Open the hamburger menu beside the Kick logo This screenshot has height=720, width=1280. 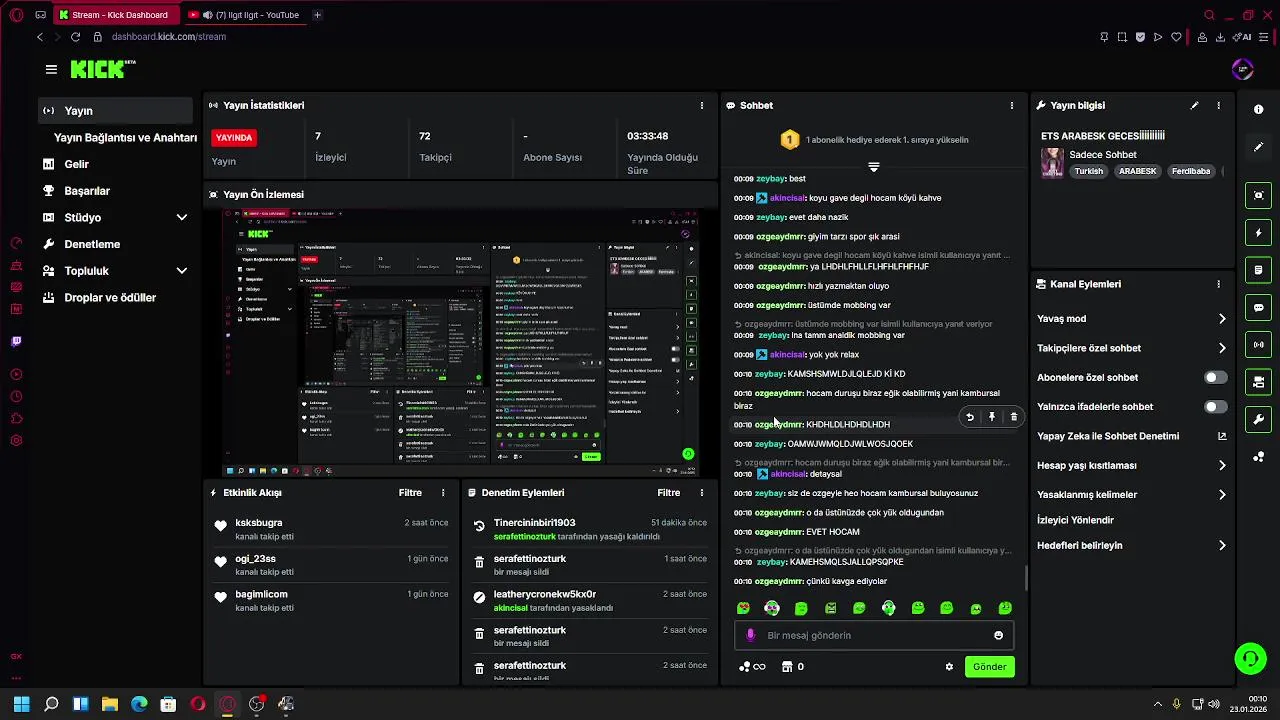51,69
